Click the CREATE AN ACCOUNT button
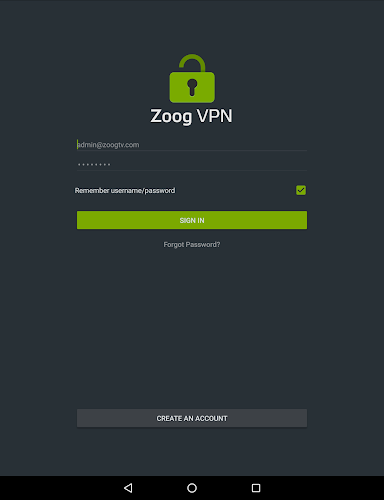The width and height of the screenshot is (384, 500). tap(192, 418)
